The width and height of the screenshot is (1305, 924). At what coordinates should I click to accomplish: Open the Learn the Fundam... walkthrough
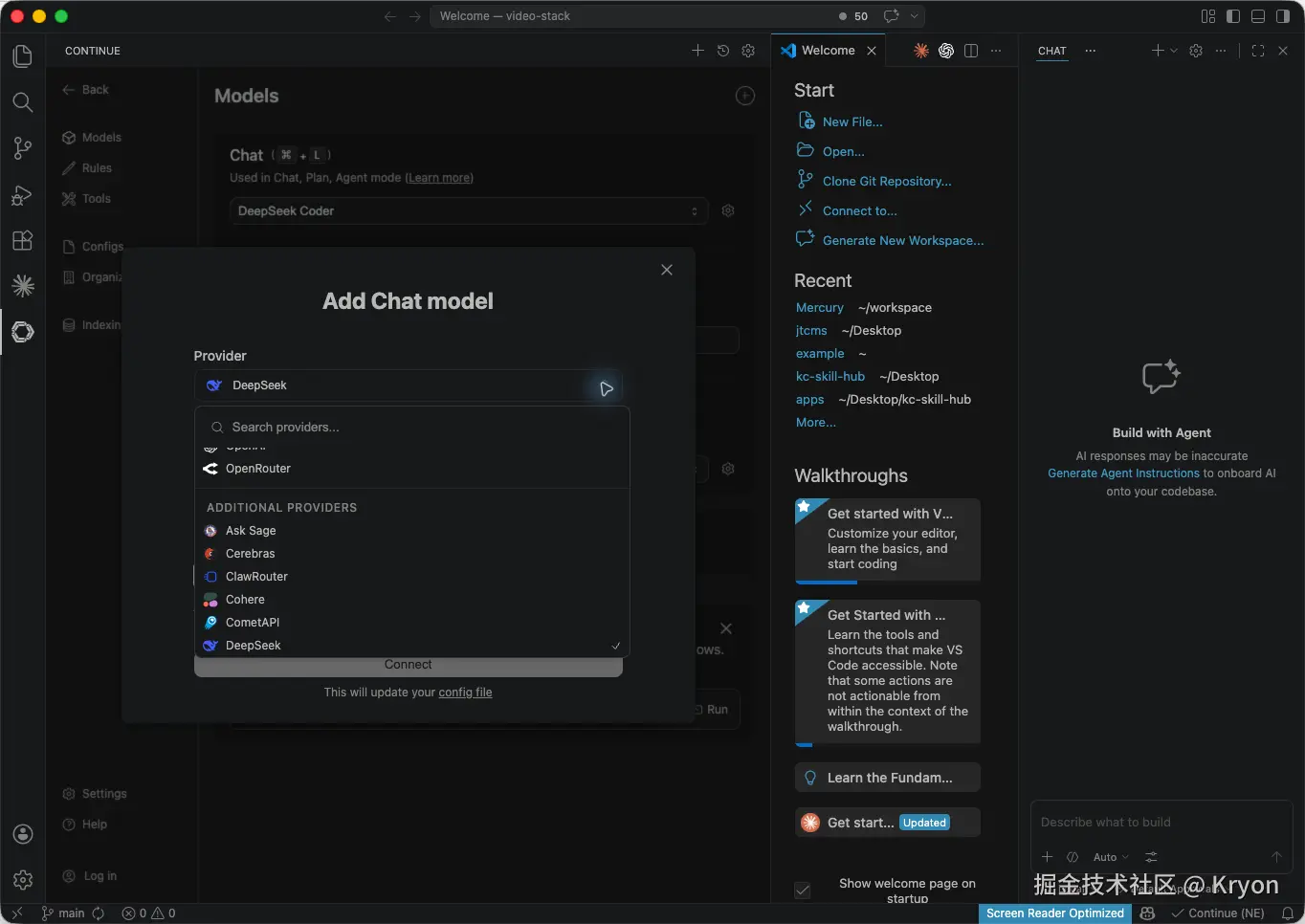[888, 778]
